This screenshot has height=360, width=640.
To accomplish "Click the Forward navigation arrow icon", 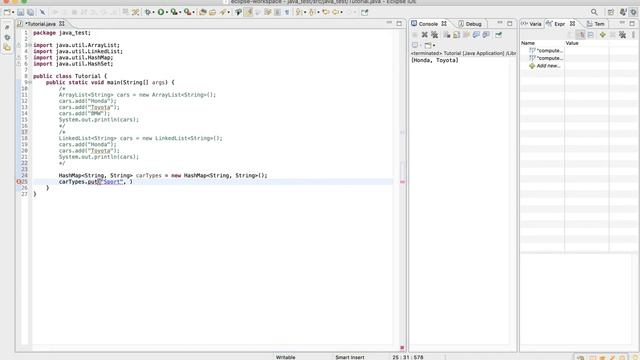I will point(349,12).
